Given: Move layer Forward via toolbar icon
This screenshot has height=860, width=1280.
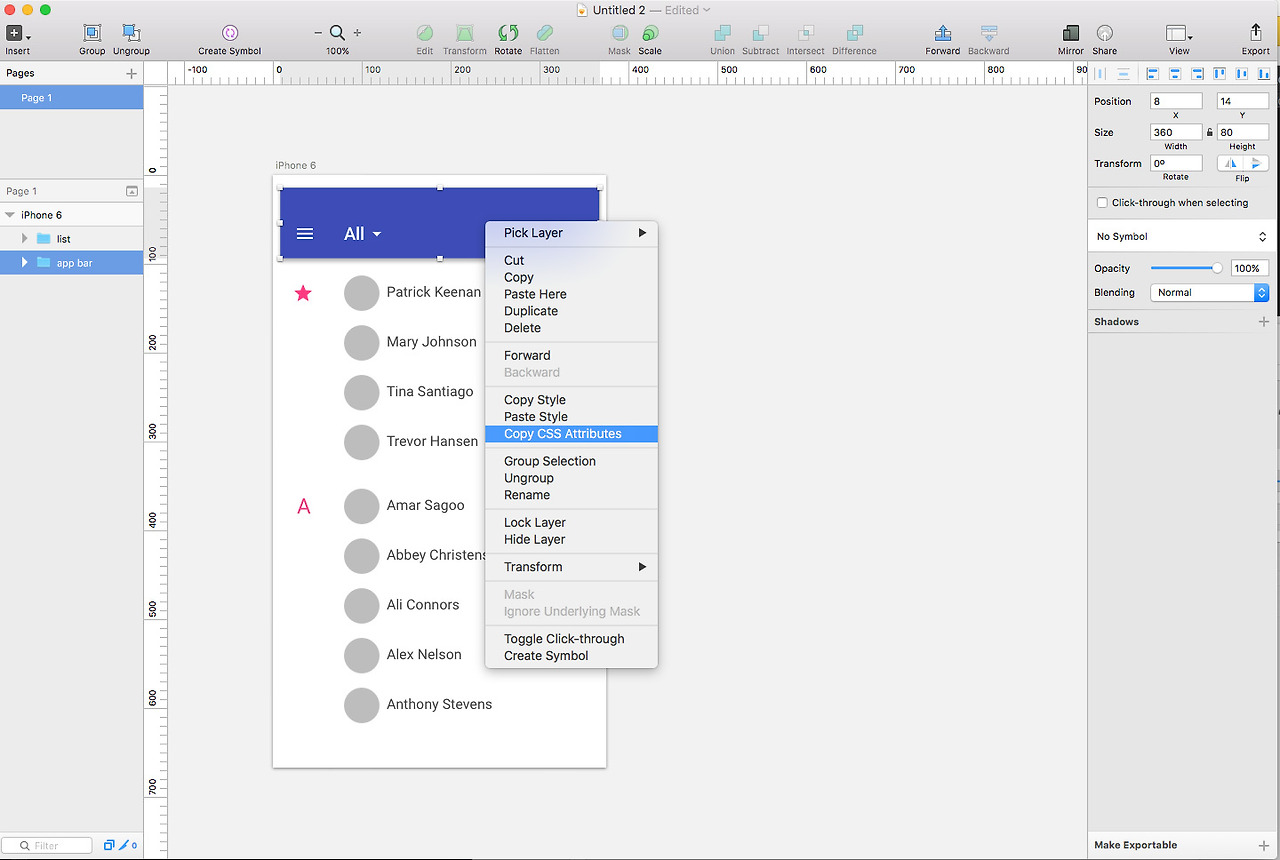Looking at the screenshot, I should click(942, 33).
